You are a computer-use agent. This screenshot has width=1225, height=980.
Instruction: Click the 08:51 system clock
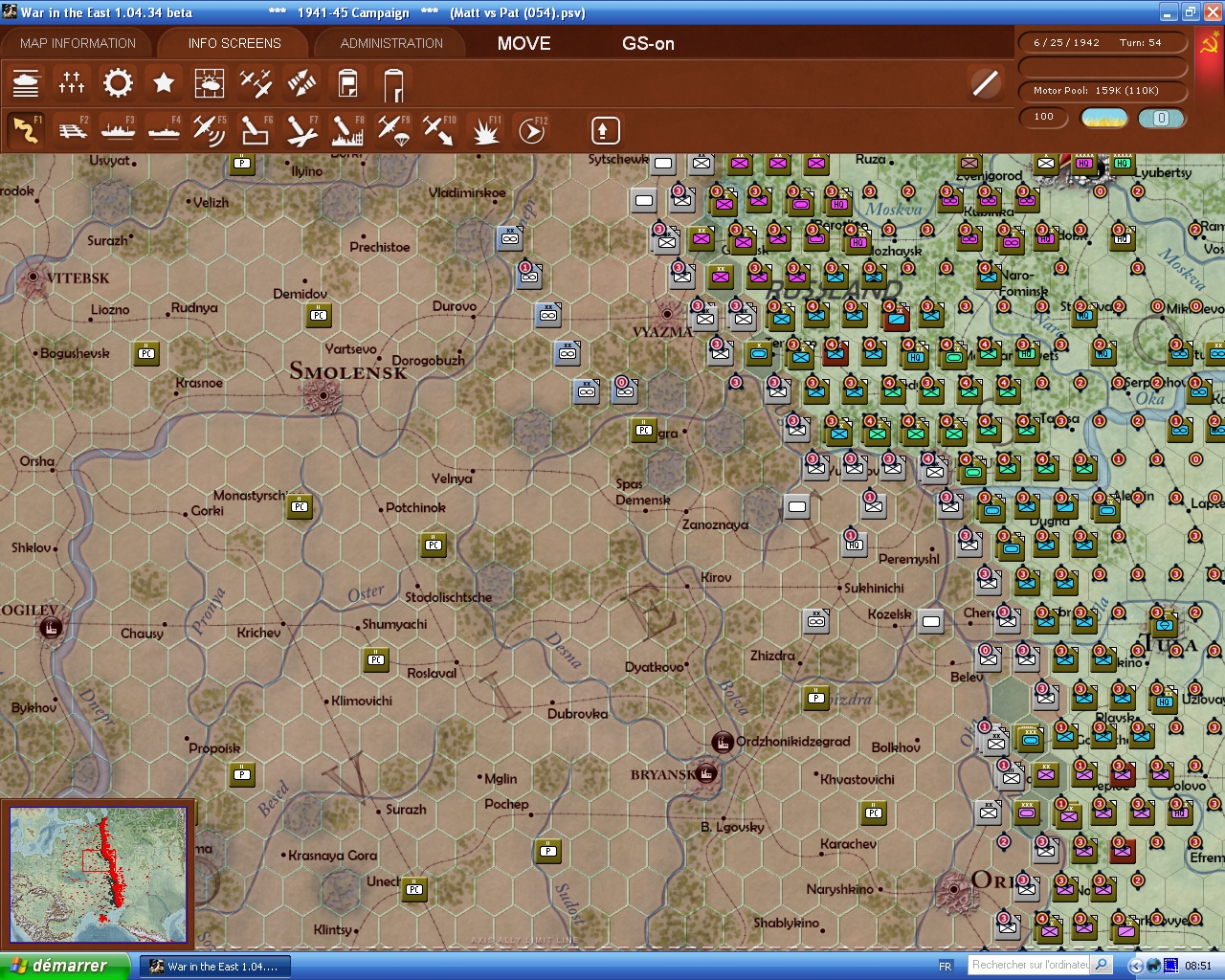[x=1198, y=966]
